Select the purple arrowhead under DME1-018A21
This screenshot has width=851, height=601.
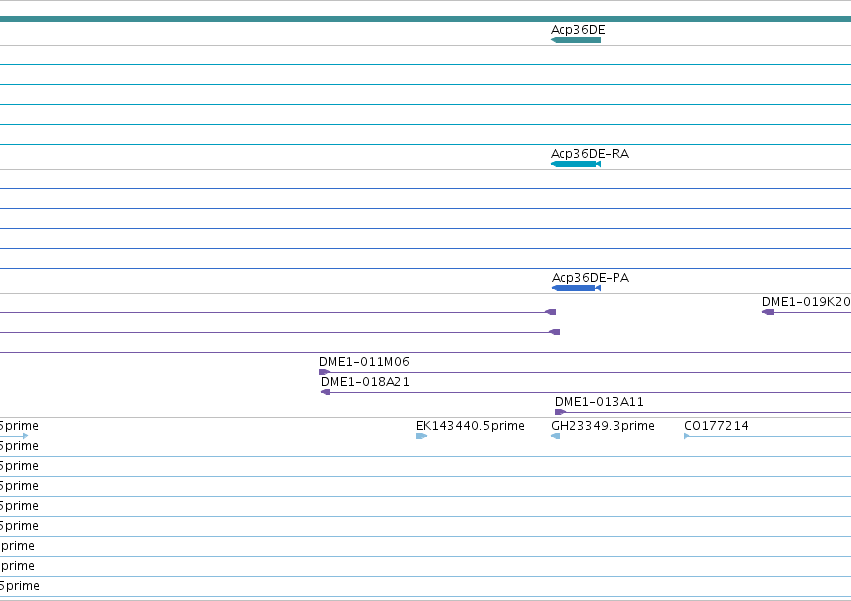pyautogui.click(x=326, y=392)
